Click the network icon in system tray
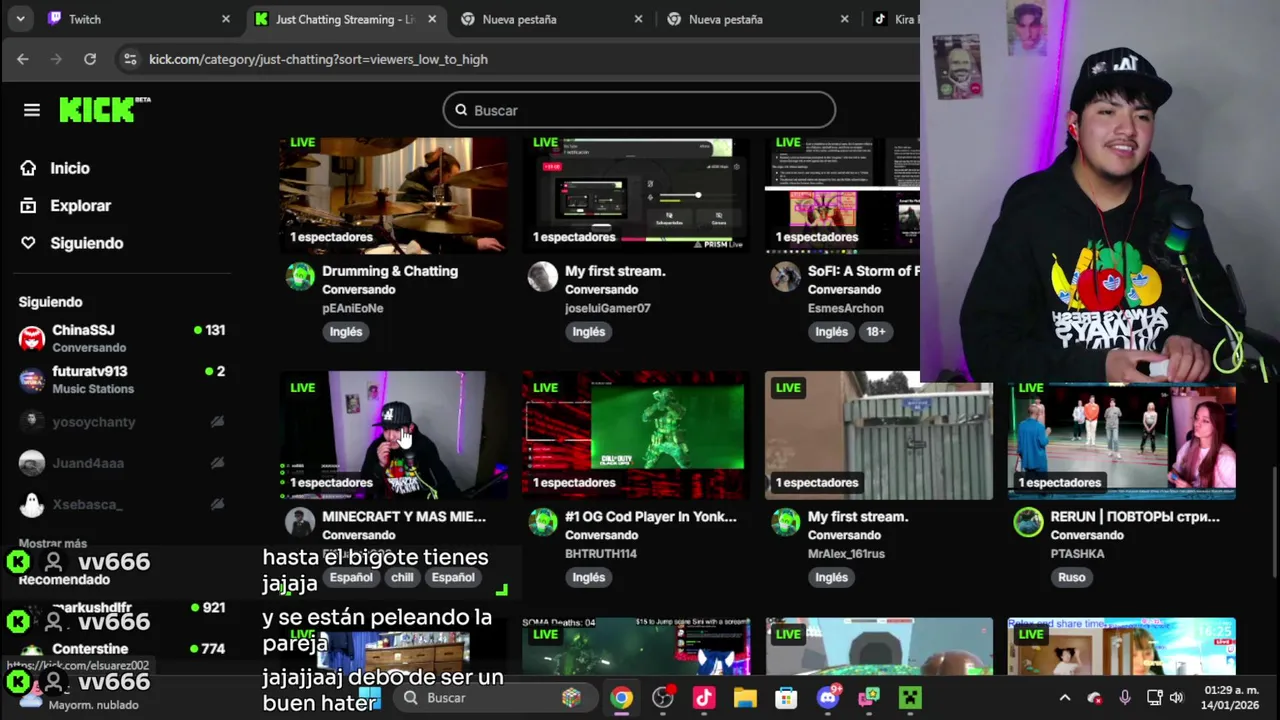 pos(1154,698)
